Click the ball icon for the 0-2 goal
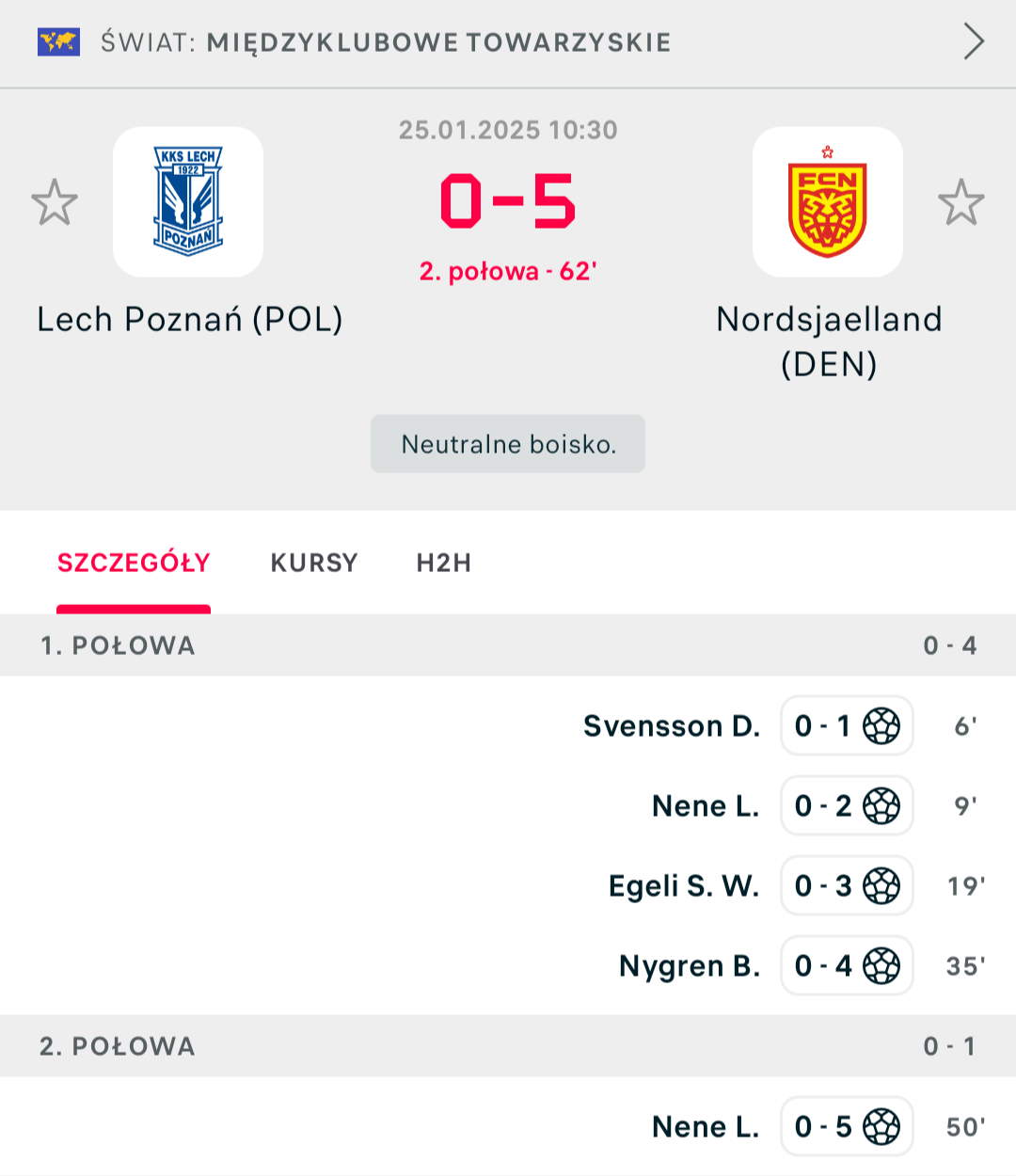Image resolution: width=1016 pixels, height=1176 pixels. click(x=881, y=806)
